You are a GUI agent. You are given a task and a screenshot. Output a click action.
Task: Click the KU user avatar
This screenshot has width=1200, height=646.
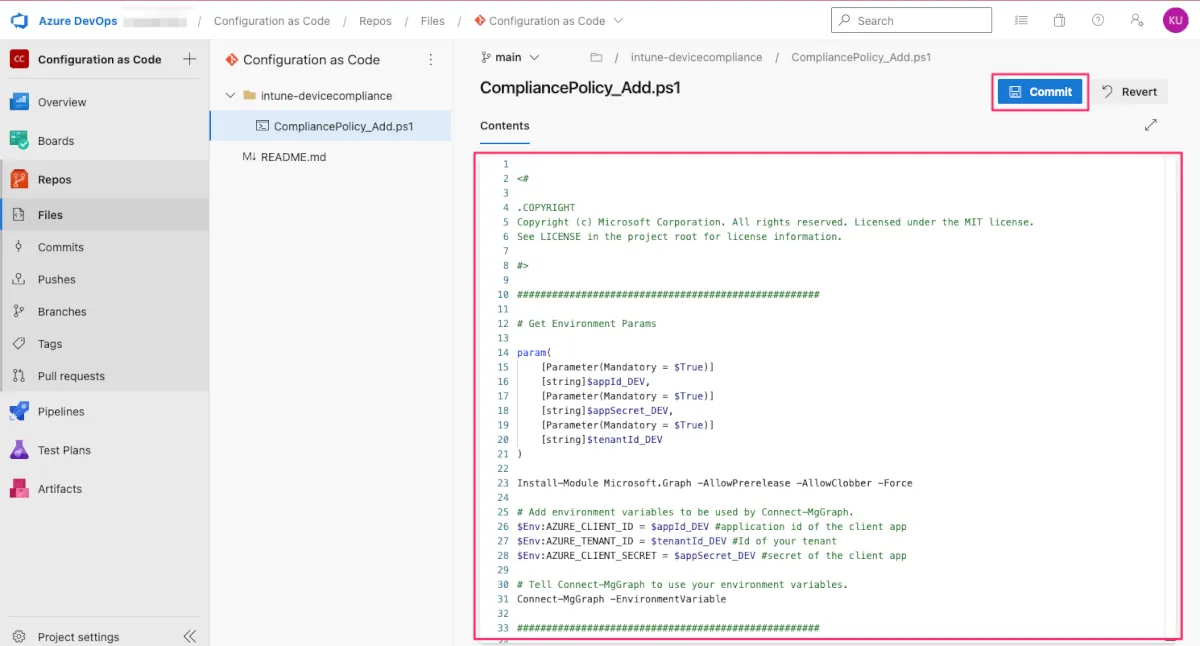tap(1175, 20)
